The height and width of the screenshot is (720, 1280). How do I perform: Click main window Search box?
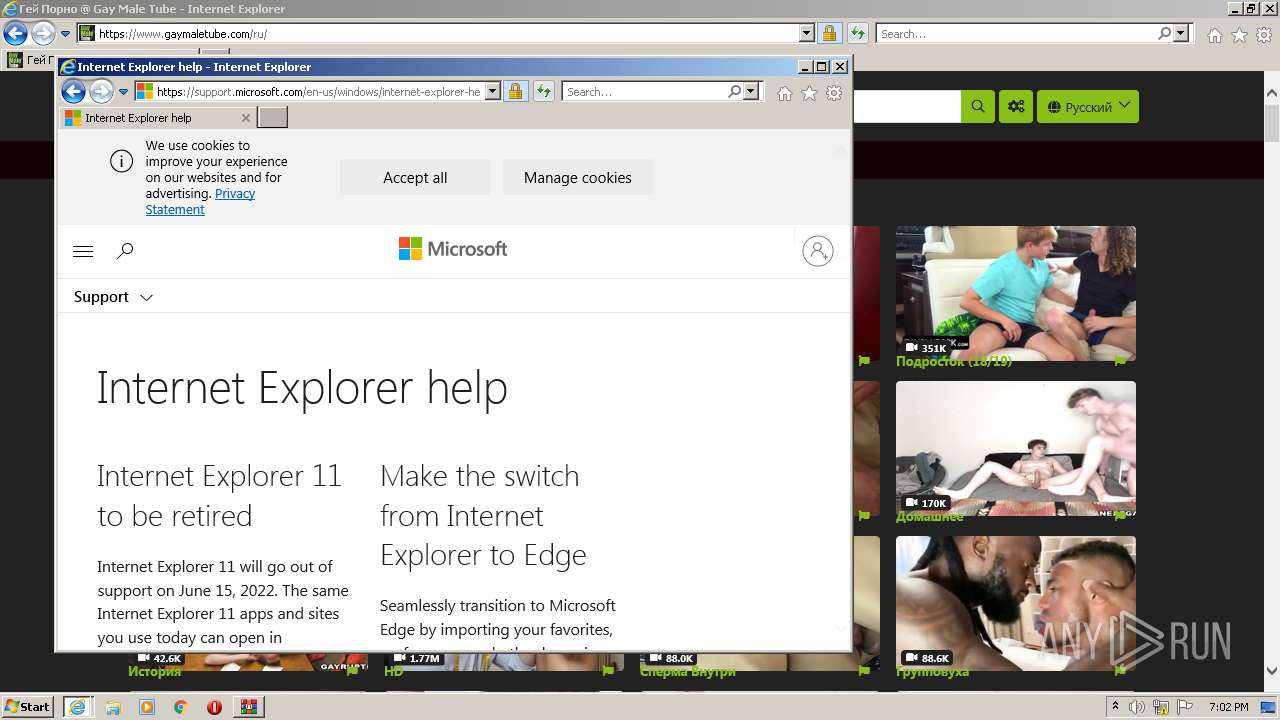(1016, 34)
